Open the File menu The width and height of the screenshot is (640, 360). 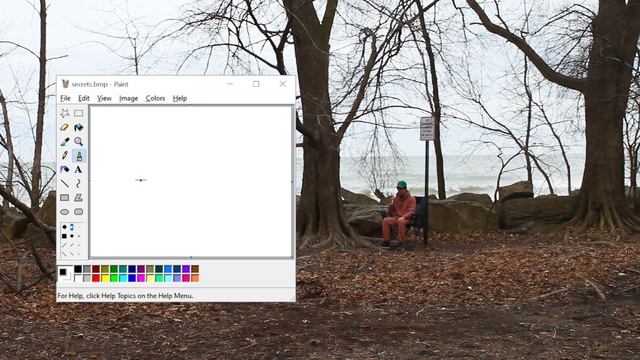click(65, 98)
